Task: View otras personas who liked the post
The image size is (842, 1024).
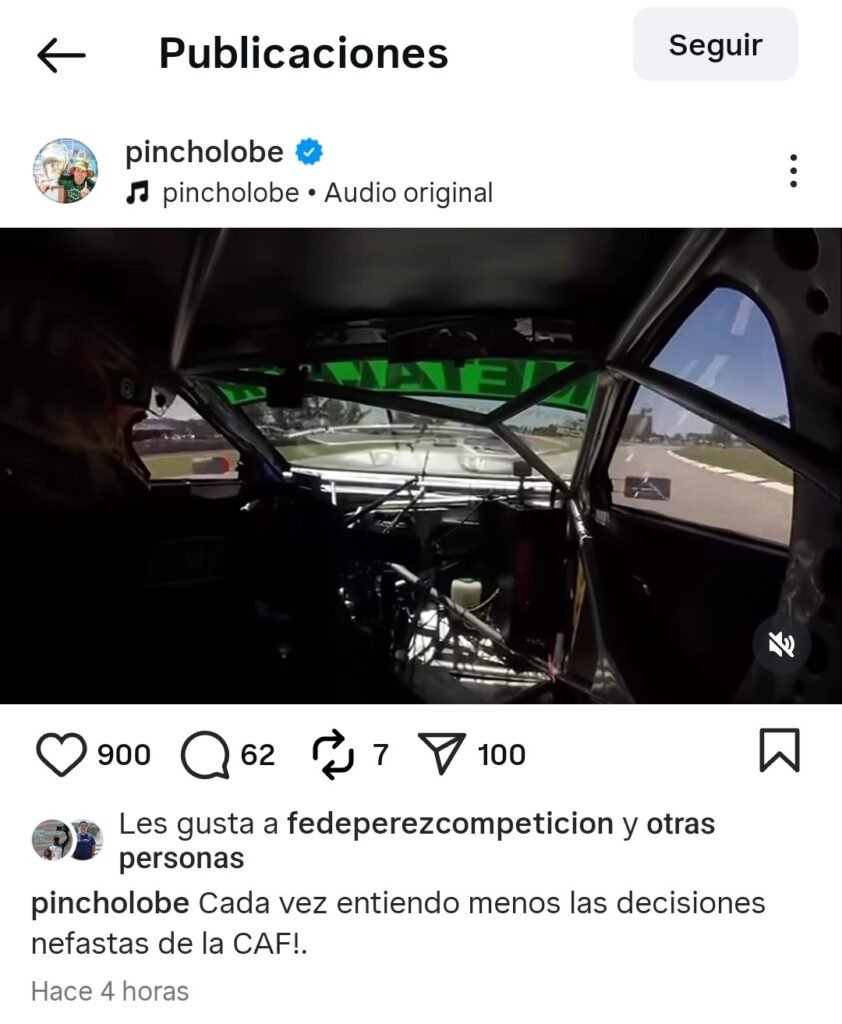Action: click(x=417, y=841)
